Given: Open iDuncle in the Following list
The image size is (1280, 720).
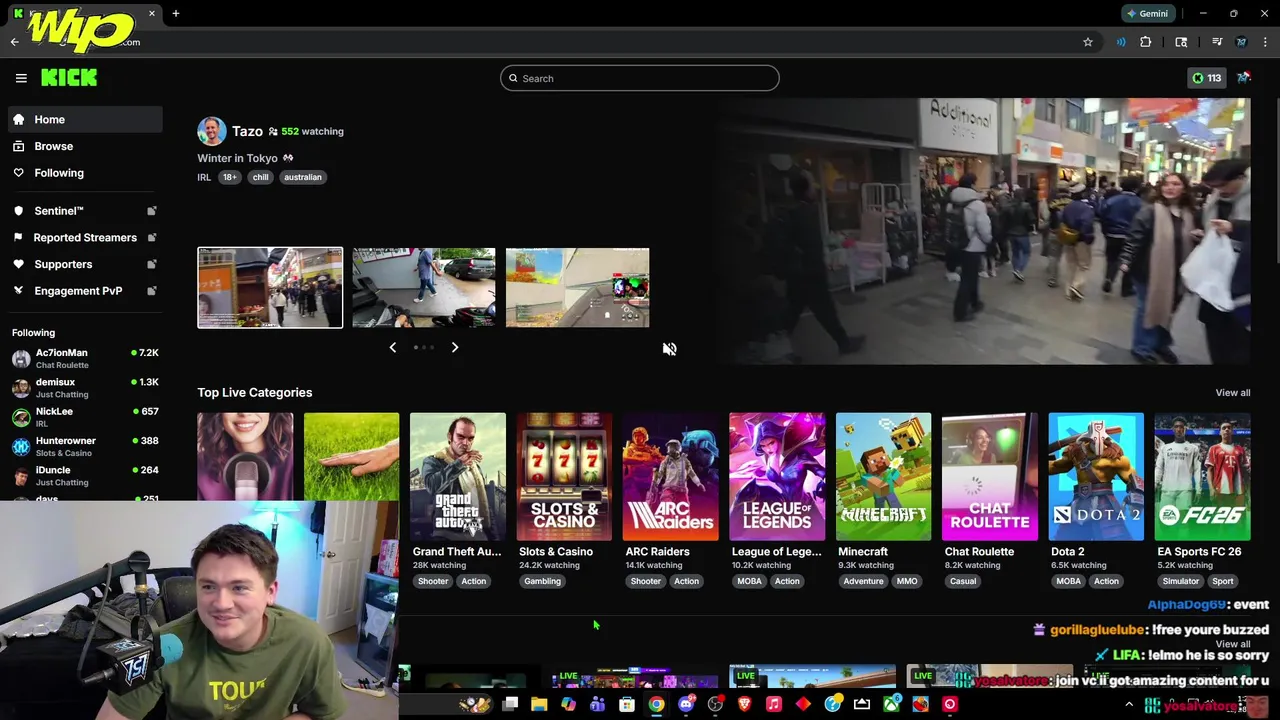Looking at the screenshot, I should [85, 476].
